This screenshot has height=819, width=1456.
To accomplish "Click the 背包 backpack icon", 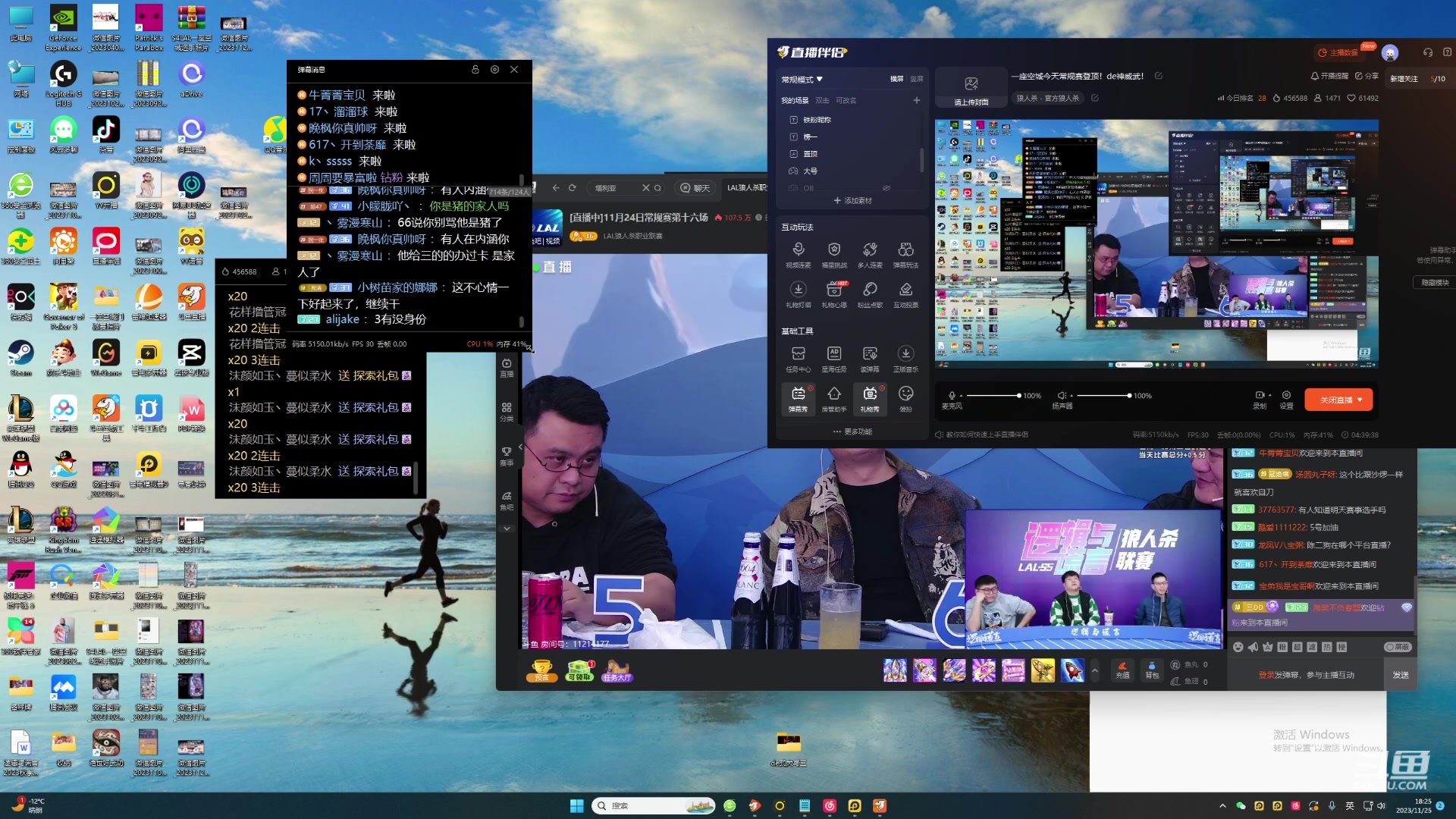I will tap(1152, 670).
